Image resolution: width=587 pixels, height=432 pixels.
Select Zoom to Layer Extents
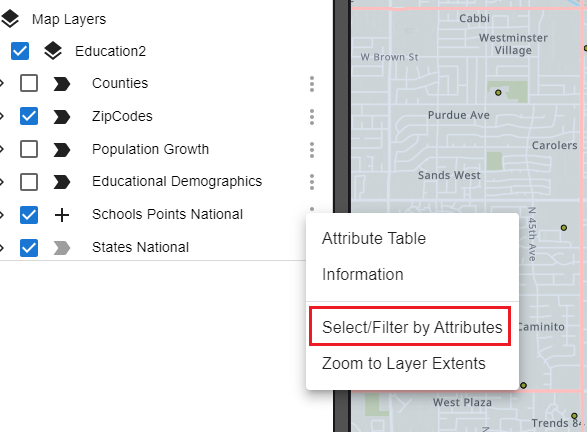click(404, 363)
